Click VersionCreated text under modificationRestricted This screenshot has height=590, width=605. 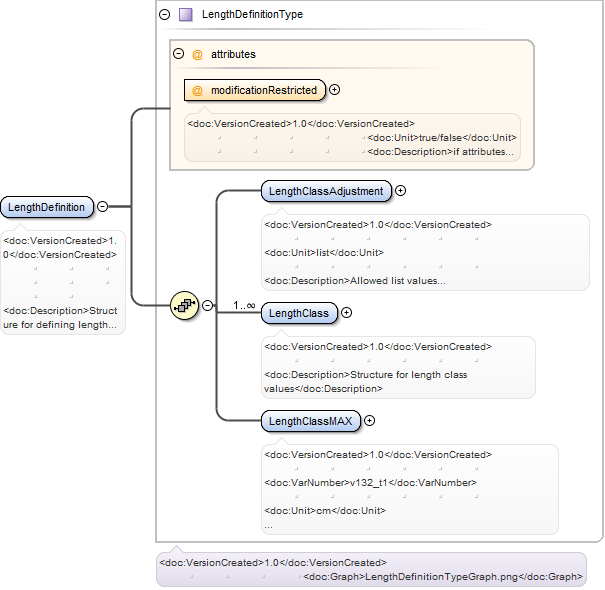point(301,123)
